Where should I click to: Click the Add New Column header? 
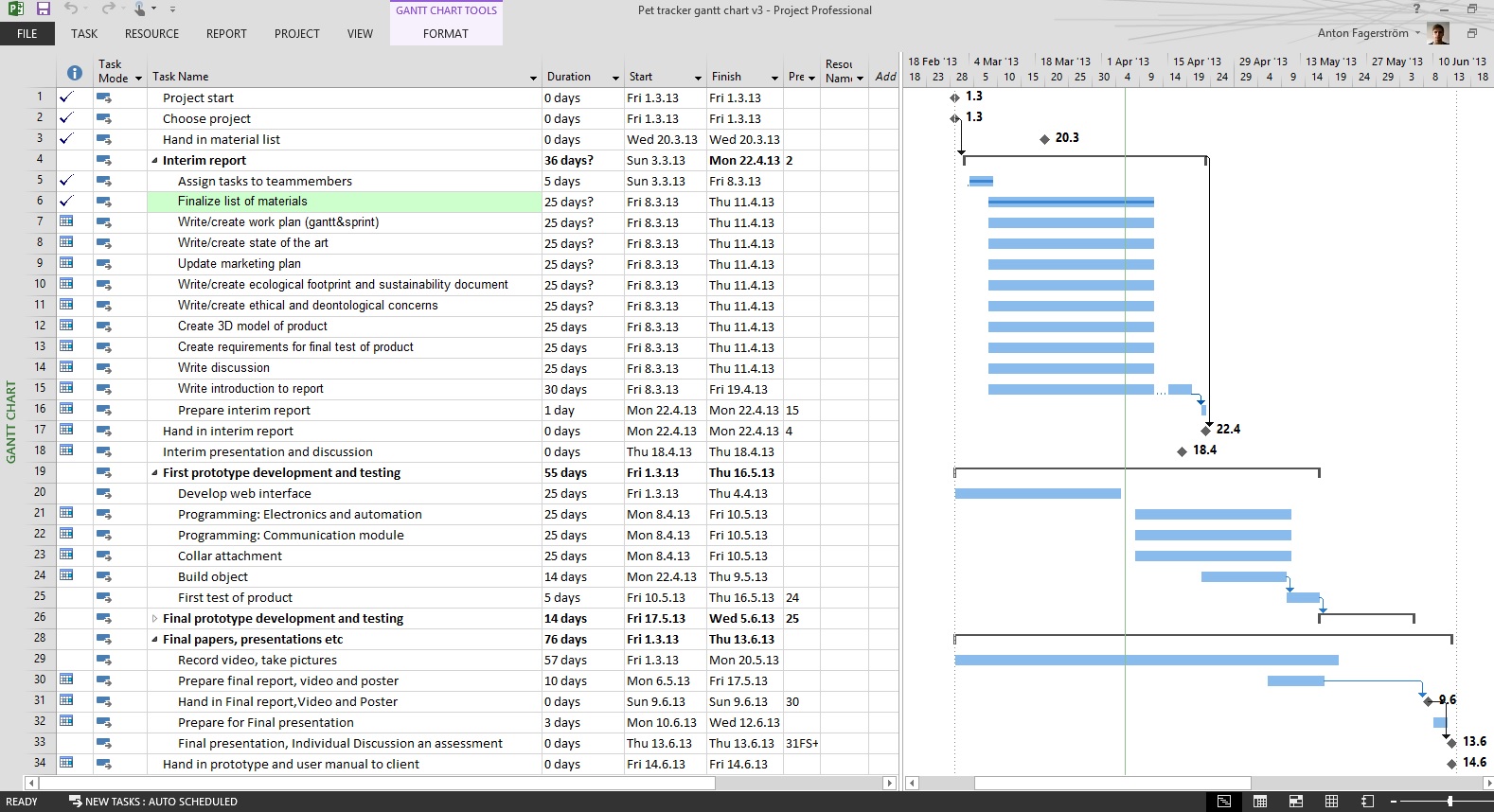tap(885, 77)
